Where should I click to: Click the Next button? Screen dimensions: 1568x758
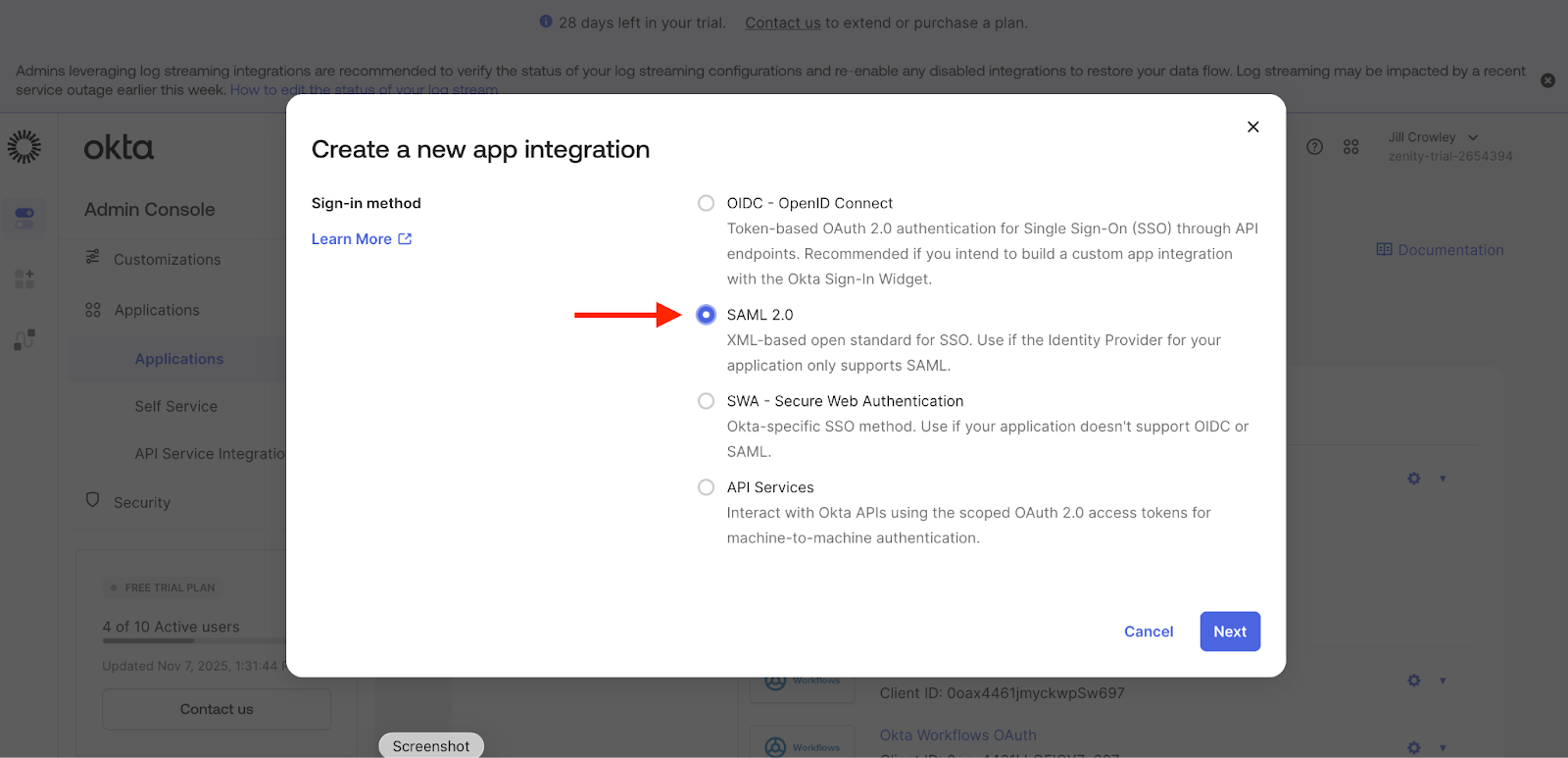(1229, 632)
